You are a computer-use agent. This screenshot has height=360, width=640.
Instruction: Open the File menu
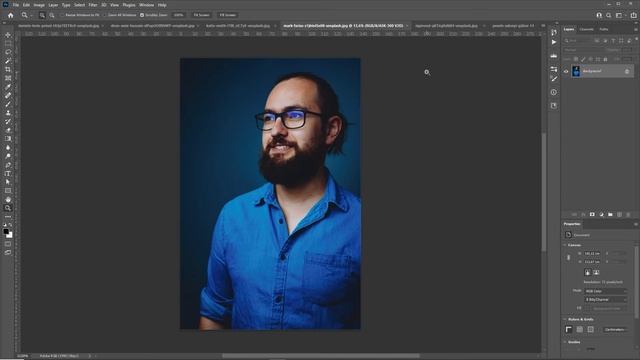coord(16,5)
